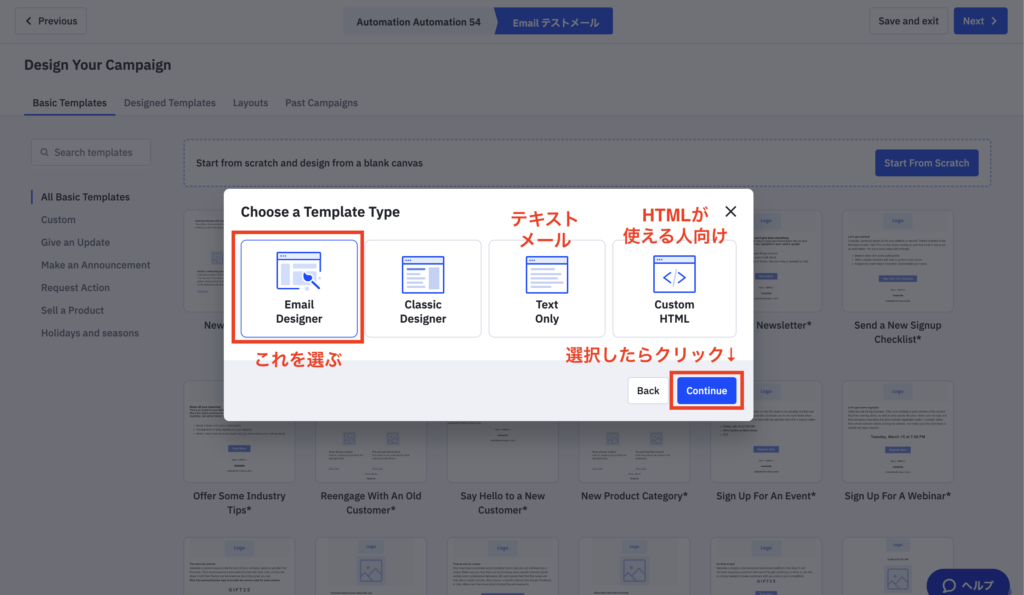
Task: Go to the Previous step
Action: point(51,21)
